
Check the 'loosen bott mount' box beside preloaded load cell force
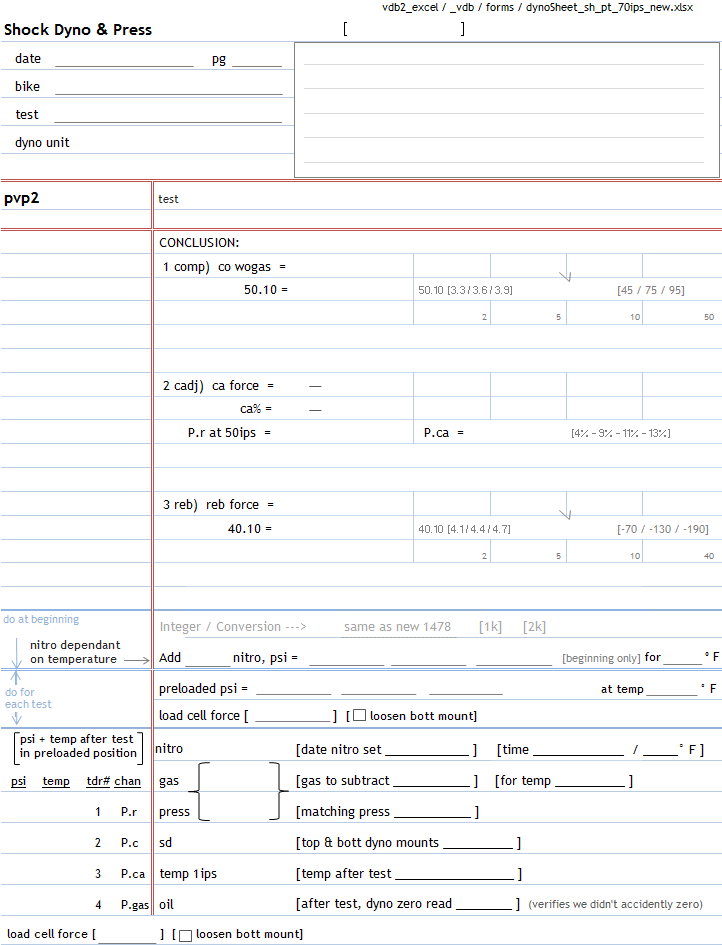358,716
